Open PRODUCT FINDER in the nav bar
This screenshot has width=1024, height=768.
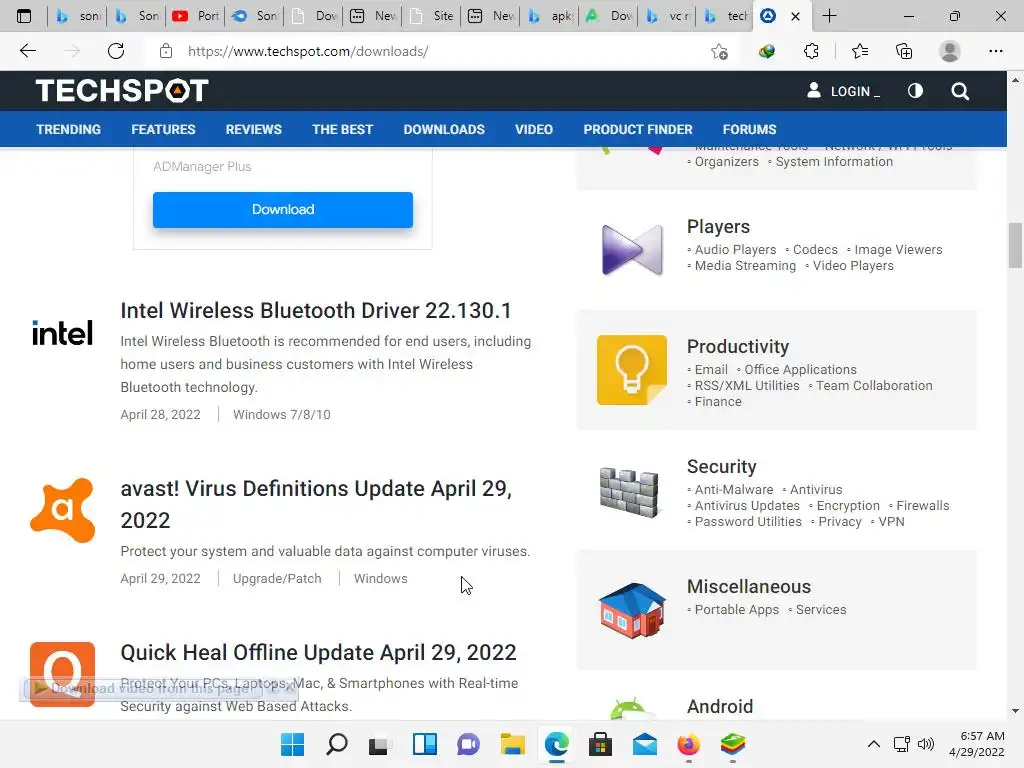point(637,129)
